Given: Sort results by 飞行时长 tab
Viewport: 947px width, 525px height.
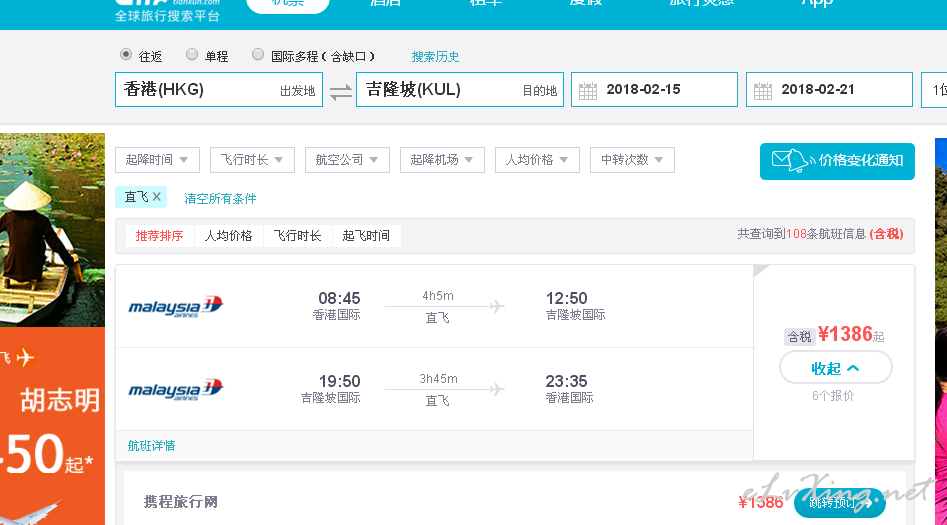Looking at the screenshot, I should pyautogui.click(x=297, y=236).
